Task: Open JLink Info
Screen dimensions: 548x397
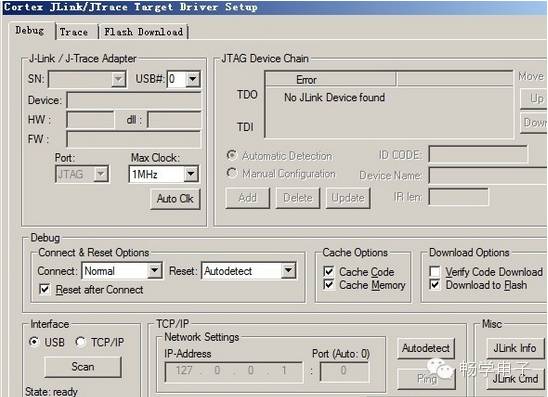Action: tap(515, 348)
